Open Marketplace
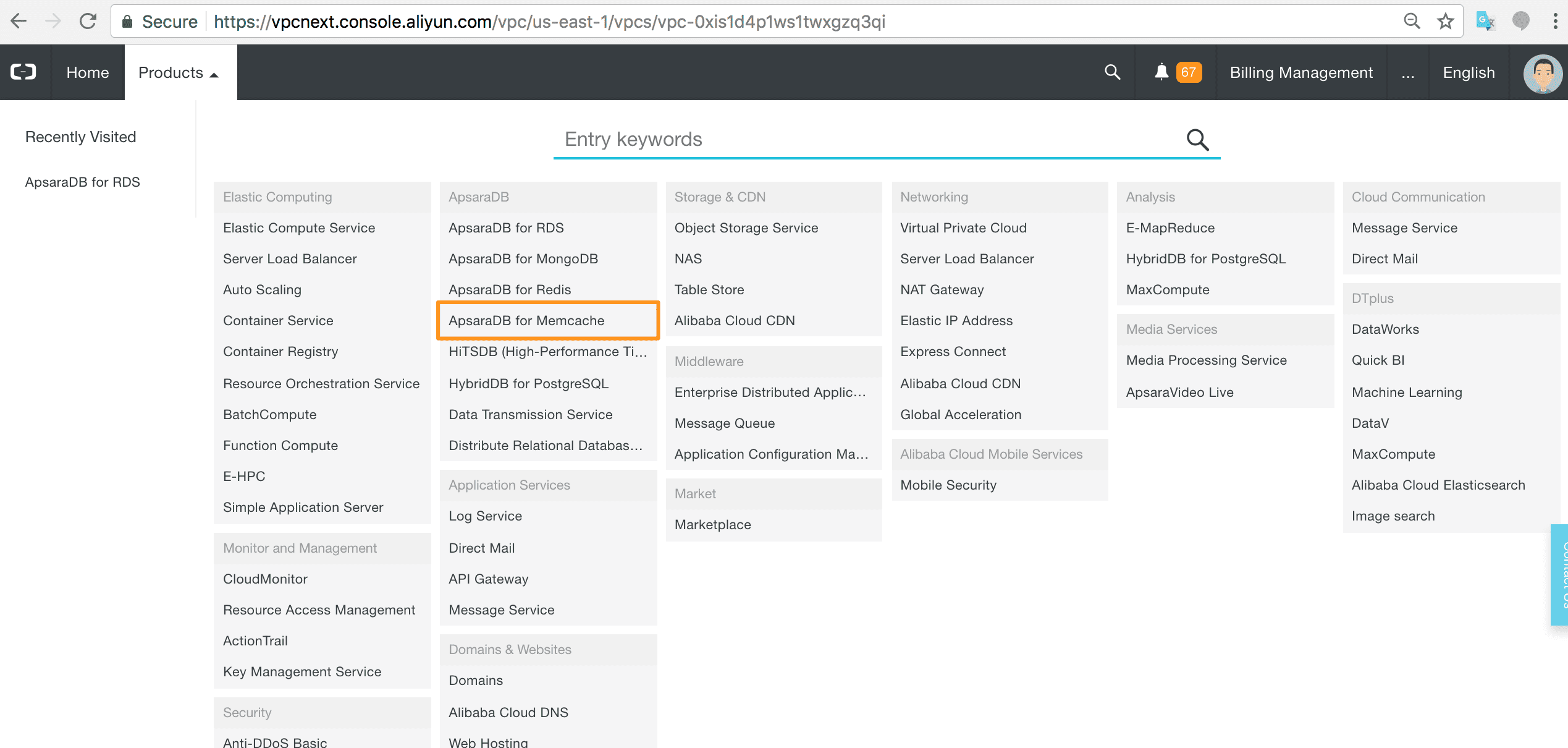Viewport: 1568px width, 748px height. 712,524
